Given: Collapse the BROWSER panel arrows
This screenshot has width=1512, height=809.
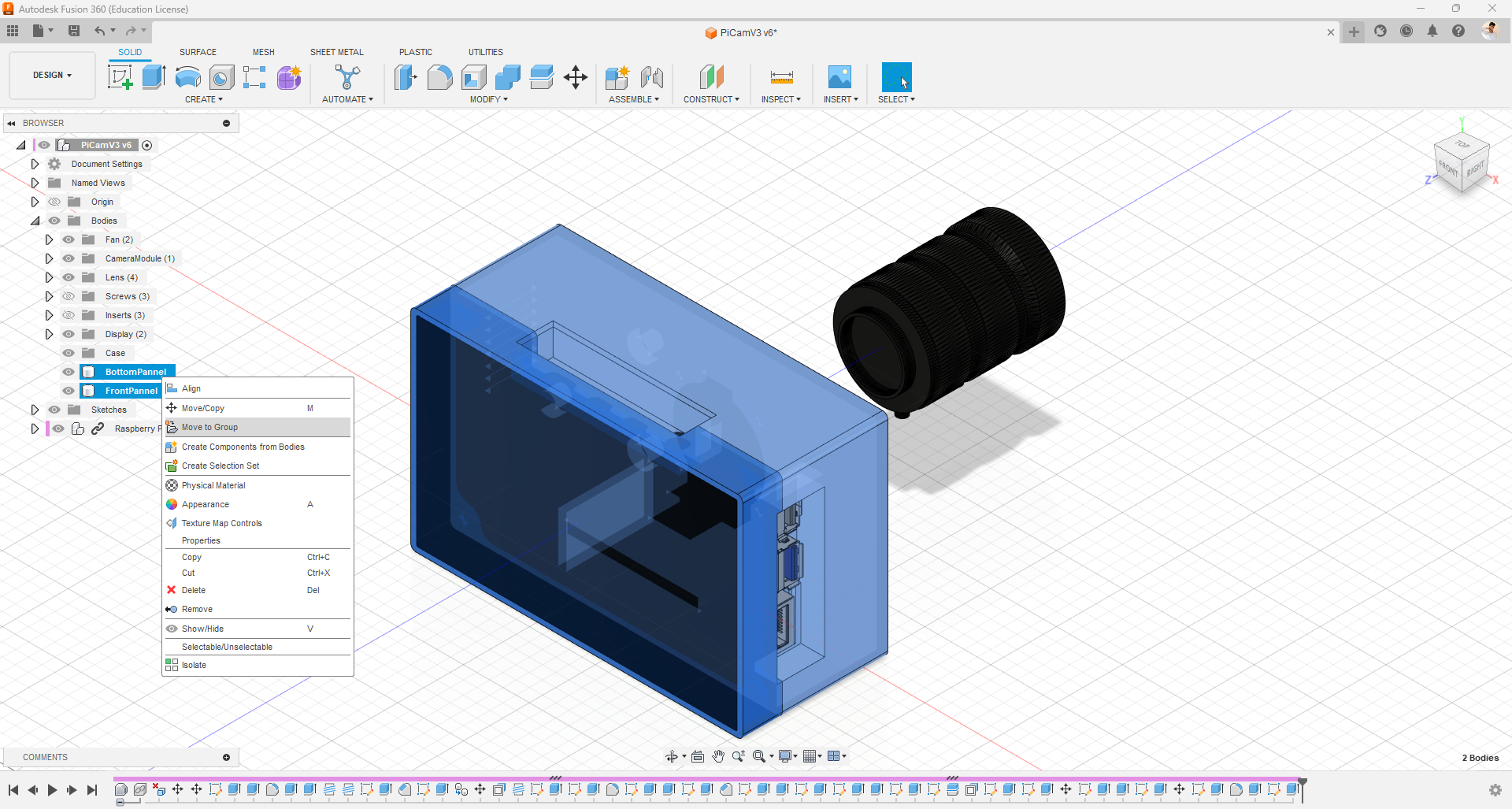Looking at the screenshot, I should point(11,123).
